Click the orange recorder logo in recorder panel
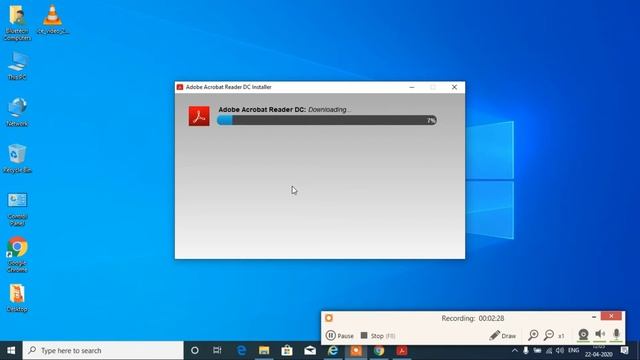 [329, 318]
